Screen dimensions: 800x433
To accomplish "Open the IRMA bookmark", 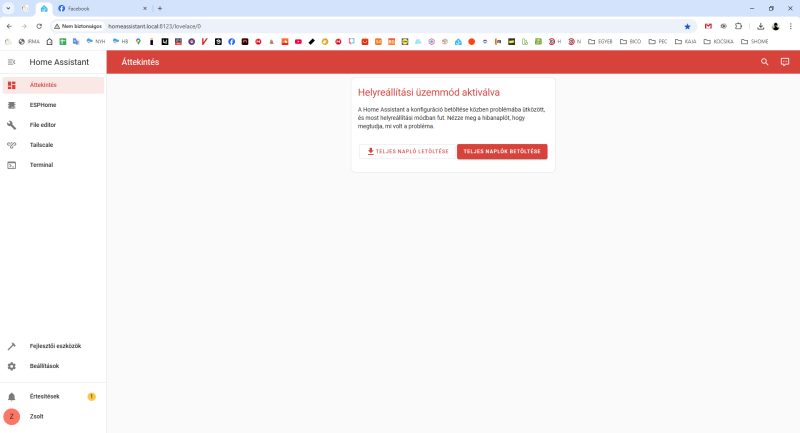I will point(29,42).
